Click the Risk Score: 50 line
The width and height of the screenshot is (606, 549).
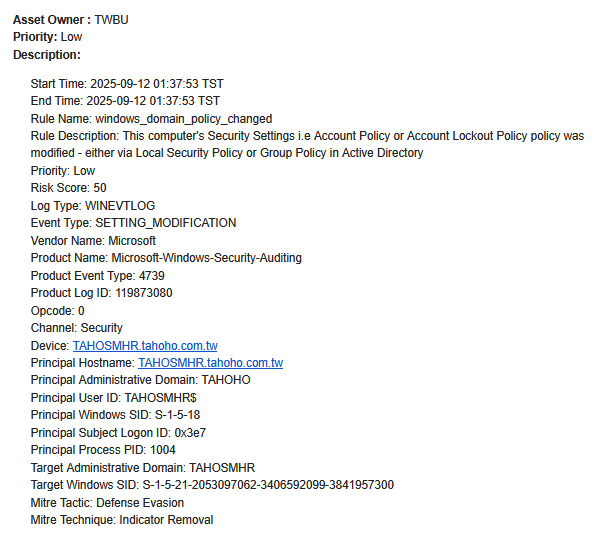click(68, 188)
